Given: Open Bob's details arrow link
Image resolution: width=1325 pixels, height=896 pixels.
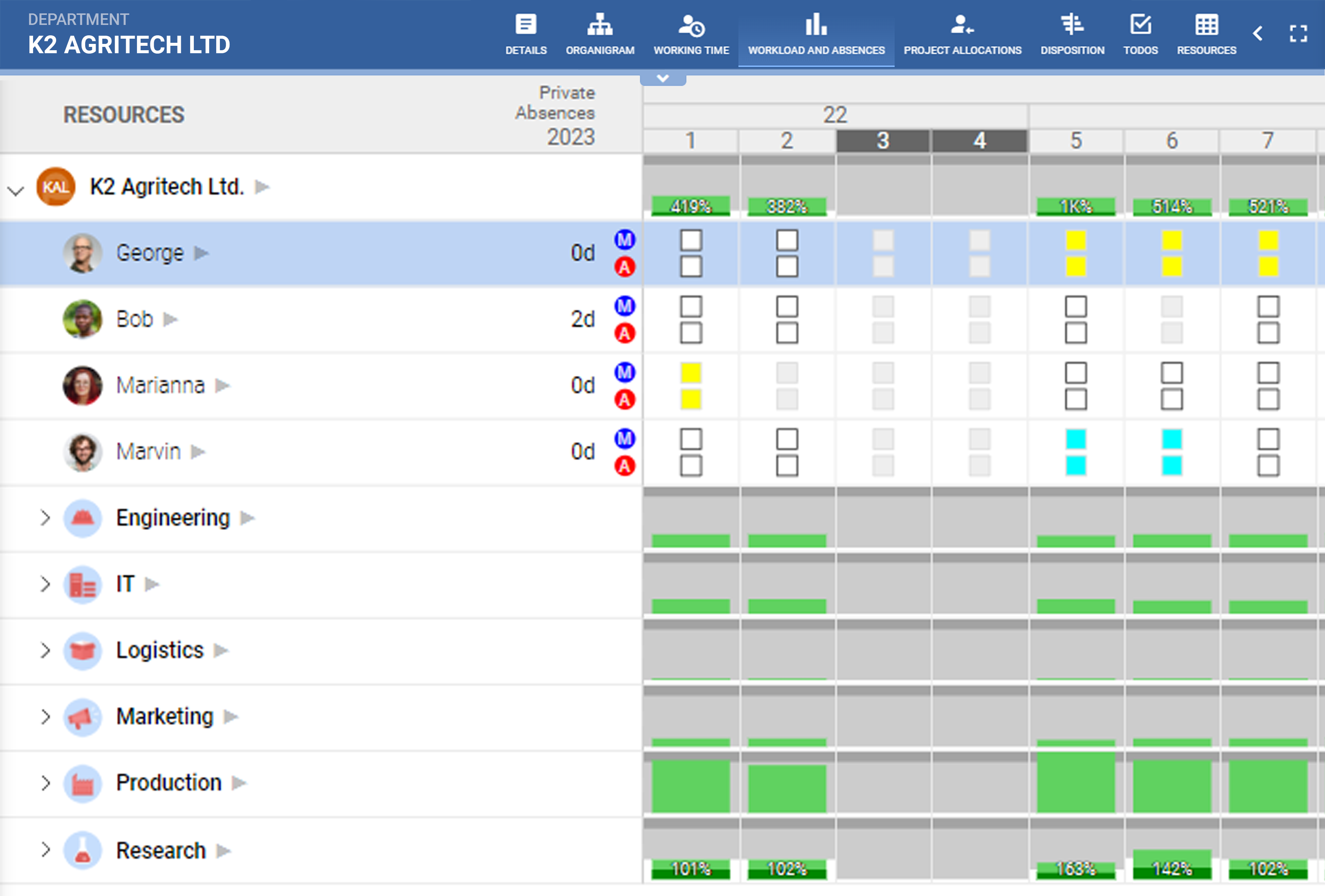Looking at the screenshot, I should [x=170, y=319].
